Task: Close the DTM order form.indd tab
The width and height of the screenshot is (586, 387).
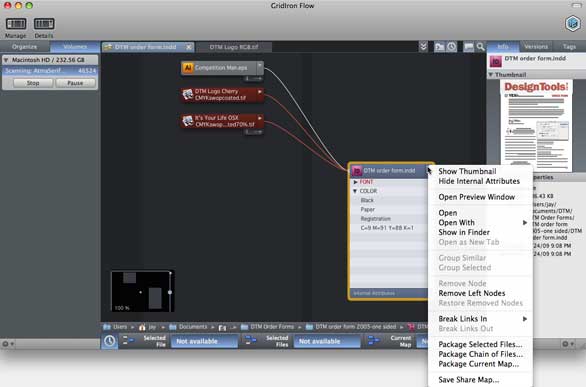Action: (189, 47)
